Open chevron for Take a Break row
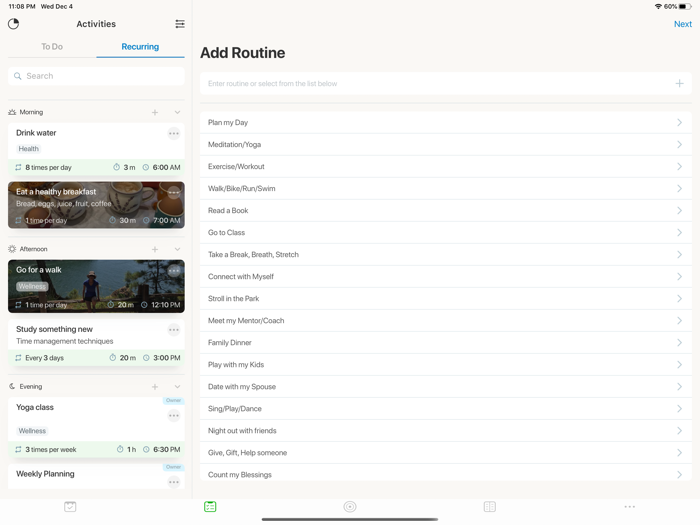 tap(679, 254)
